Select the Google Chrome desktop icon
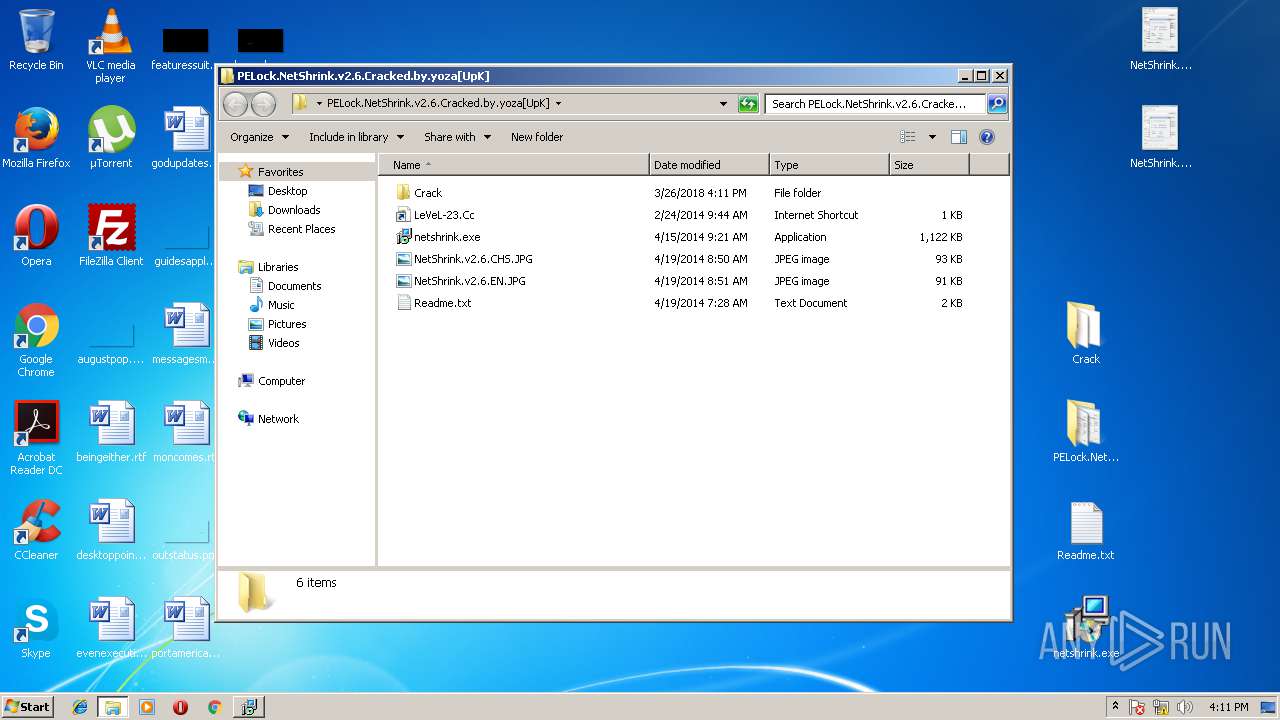This screenshot has height=720, width=1280. 36,340
